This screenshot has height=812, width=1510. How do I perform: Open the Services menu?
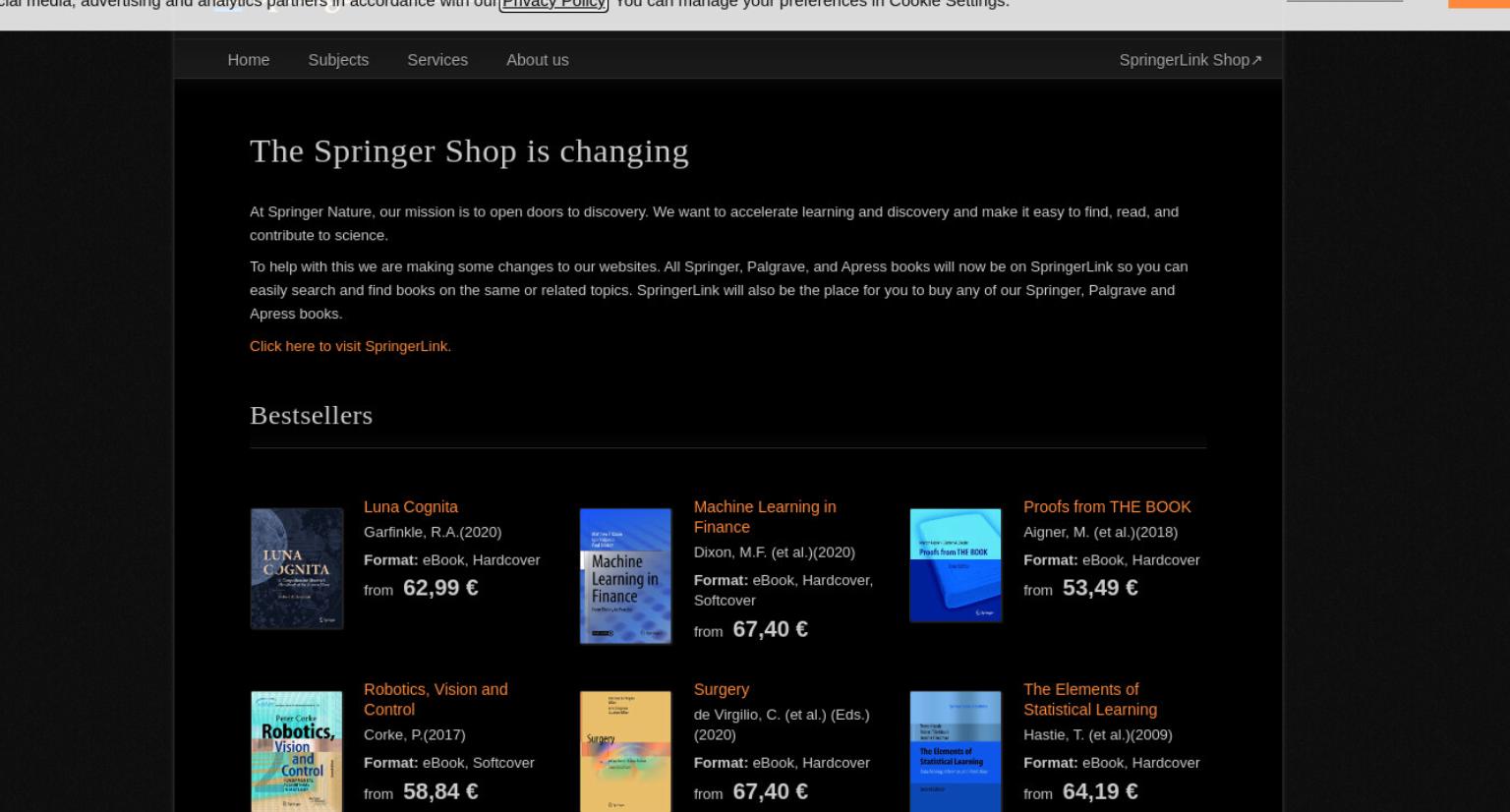coord(437,60)
